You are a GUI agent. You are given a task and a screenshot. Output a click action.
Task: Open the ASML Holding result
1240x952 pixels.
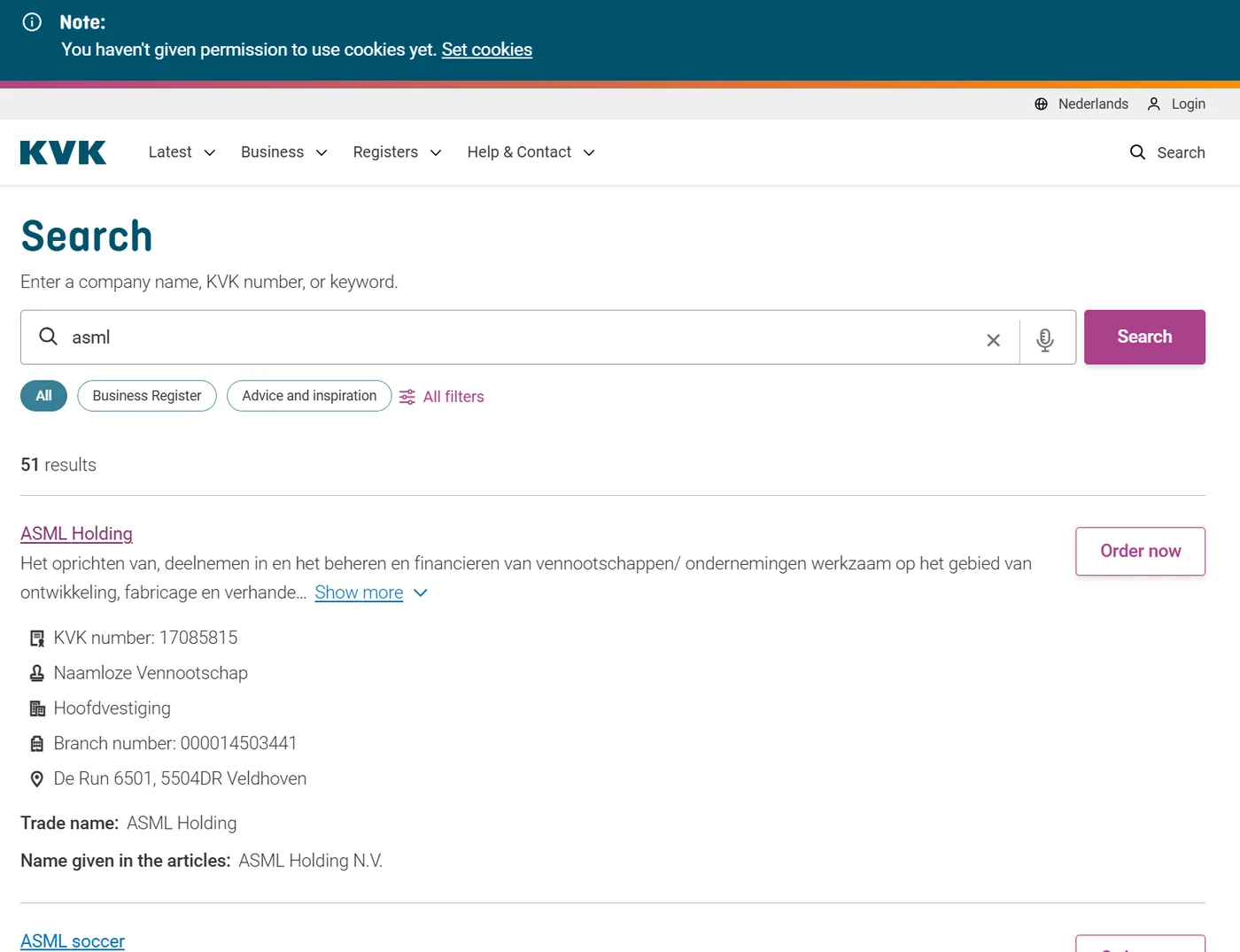point(76,534)
